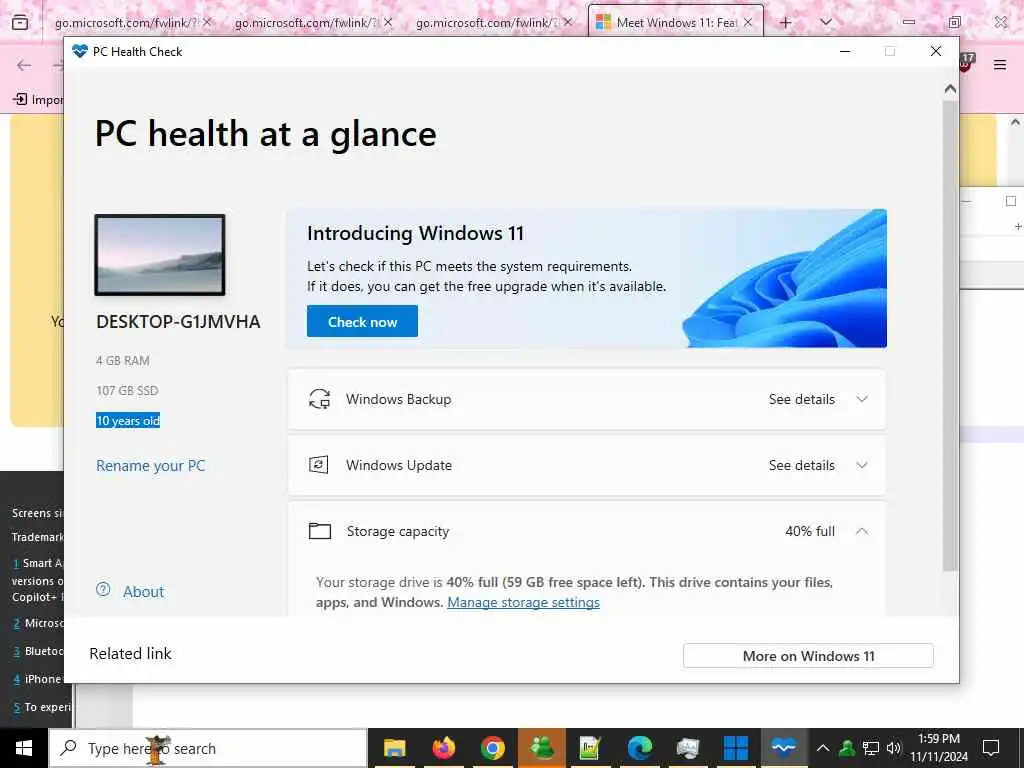
Task: Open the browser hamburger menu
Action: [1000, 65]
